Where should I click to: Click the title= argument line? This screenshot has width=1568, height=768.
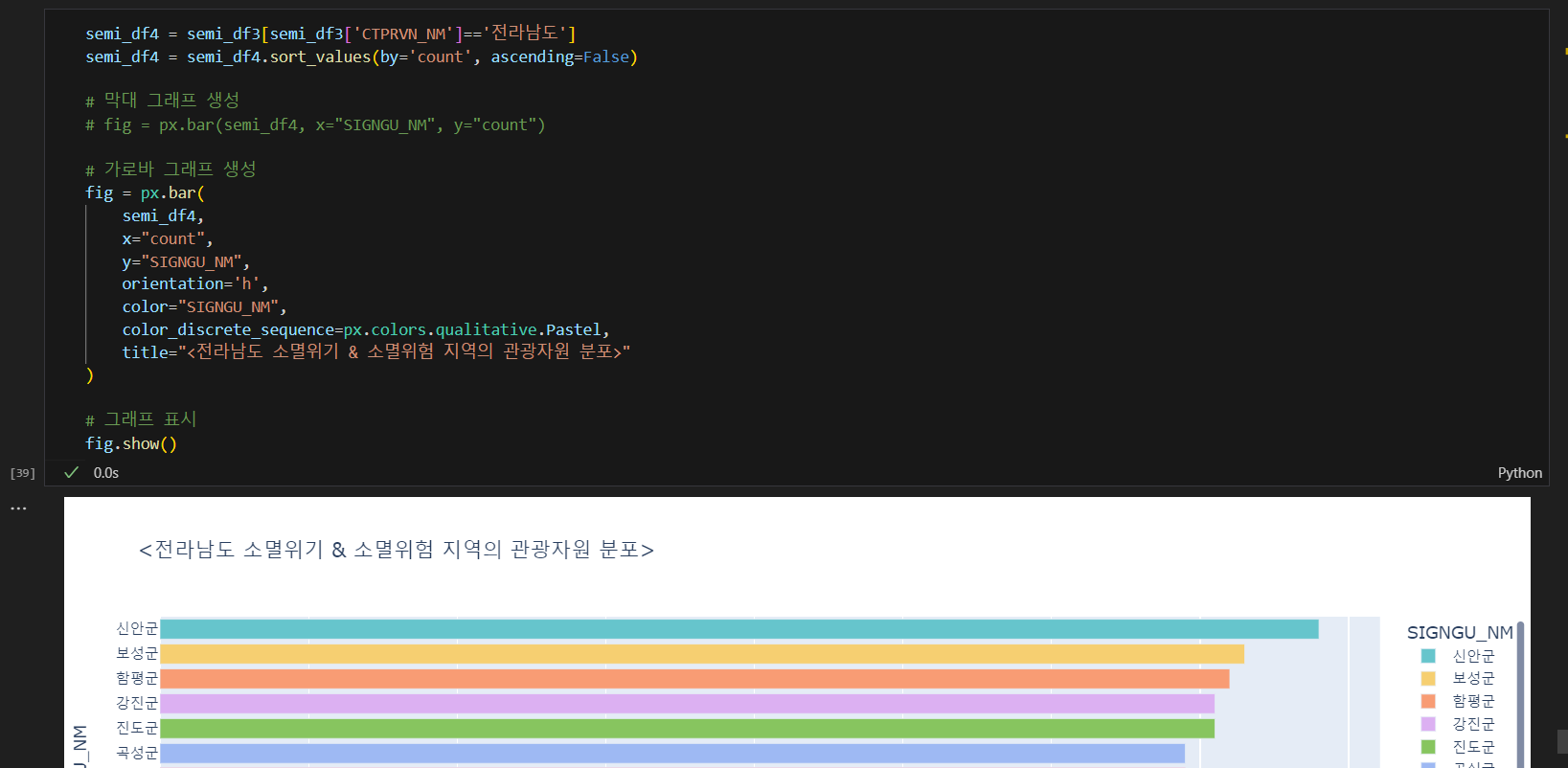376,352
